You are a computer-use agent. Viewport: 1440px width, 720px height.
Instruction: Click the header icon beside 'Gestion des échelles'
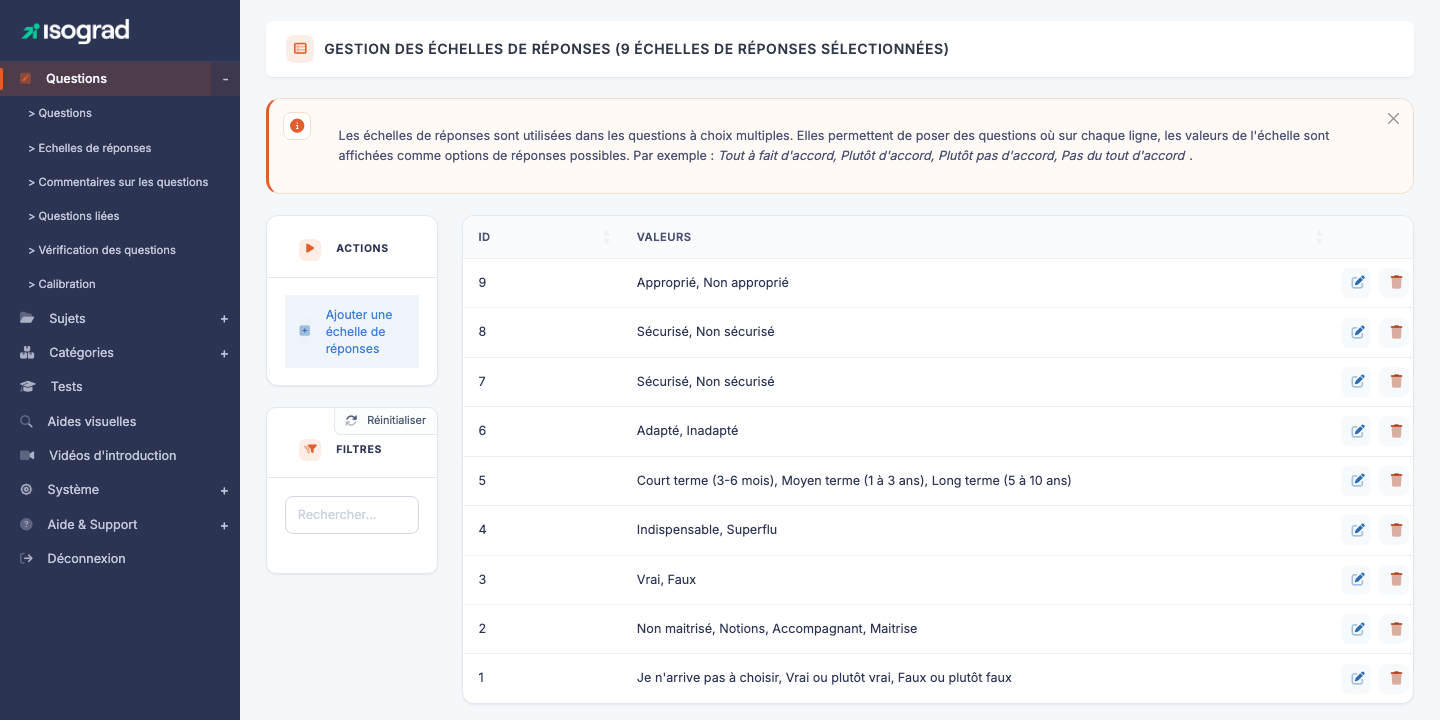[x=300, y=49]
